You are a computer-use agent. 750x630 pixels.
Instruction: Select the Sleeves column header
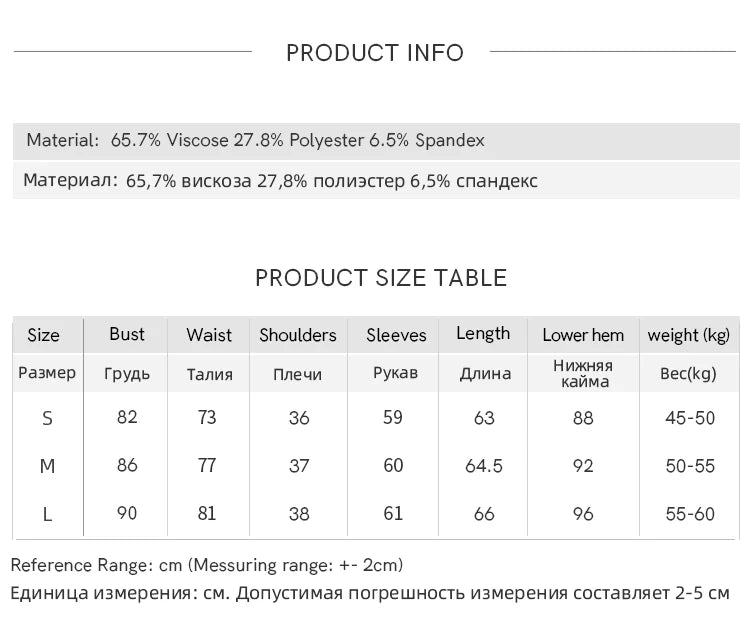(396, 335)
